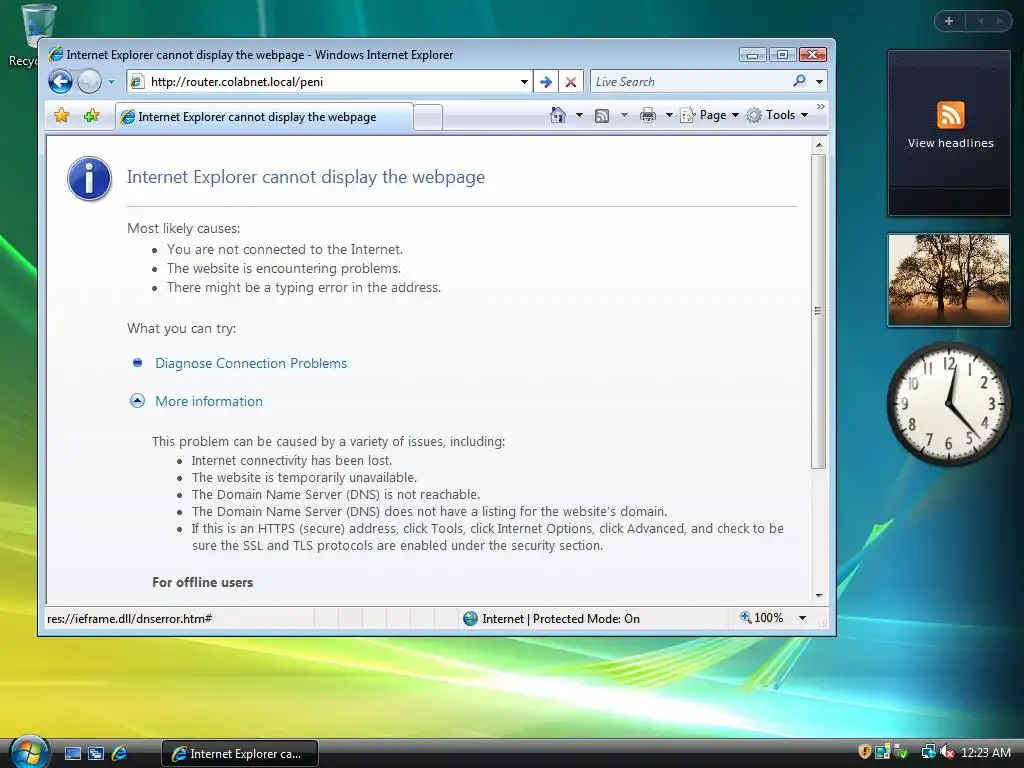Image resolution: width=1024 pixels, height=768 pixels.
Task: Click the tree slideshow gadget picture
Action: (949, 280)
